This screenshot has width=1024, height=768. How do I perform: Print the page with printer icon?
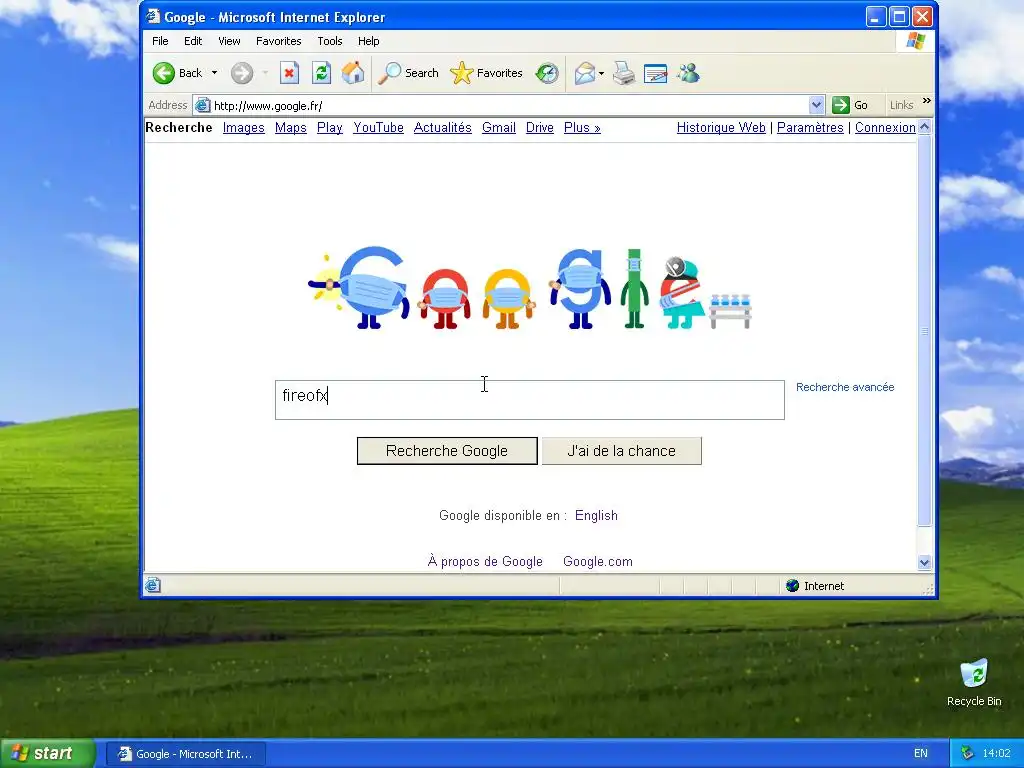point(624,73)
